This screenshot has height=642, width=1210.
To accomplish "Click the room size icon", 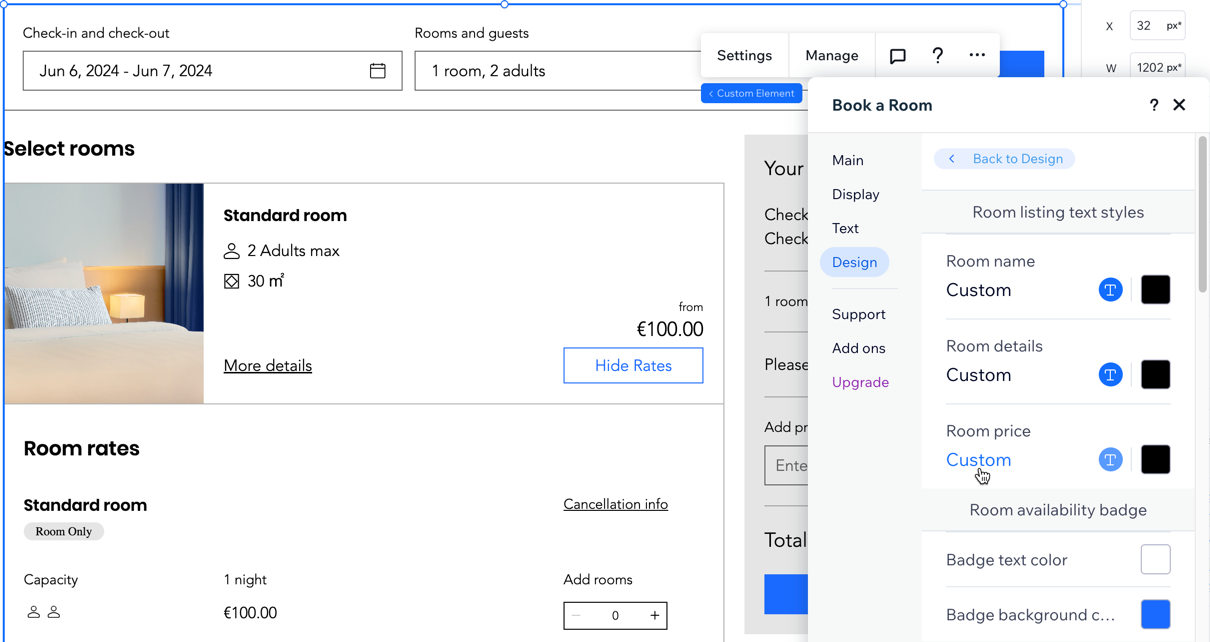I will (x=232, y=282).
